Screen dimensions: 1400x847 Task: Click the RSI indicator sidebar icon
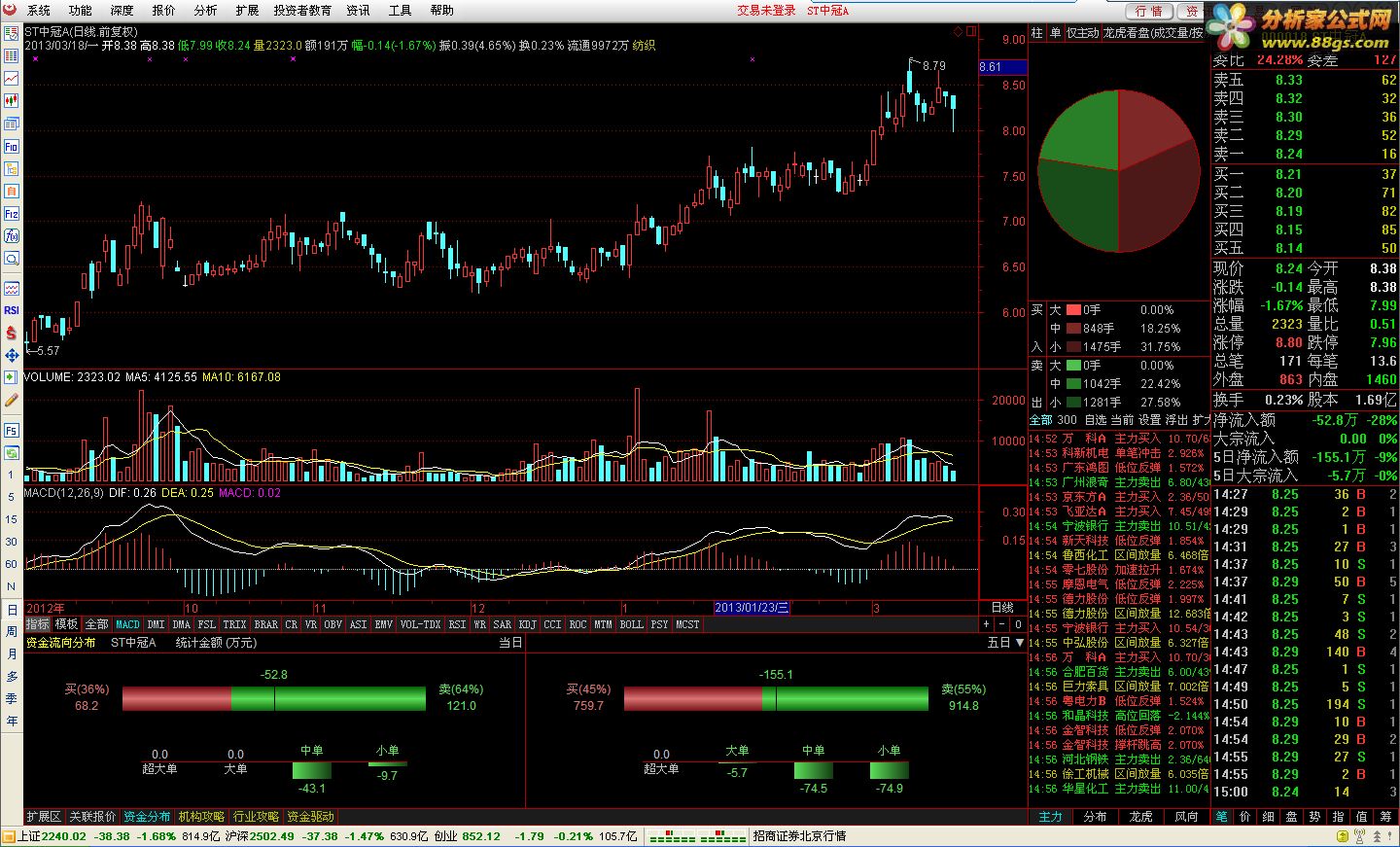tap(12, 310)
